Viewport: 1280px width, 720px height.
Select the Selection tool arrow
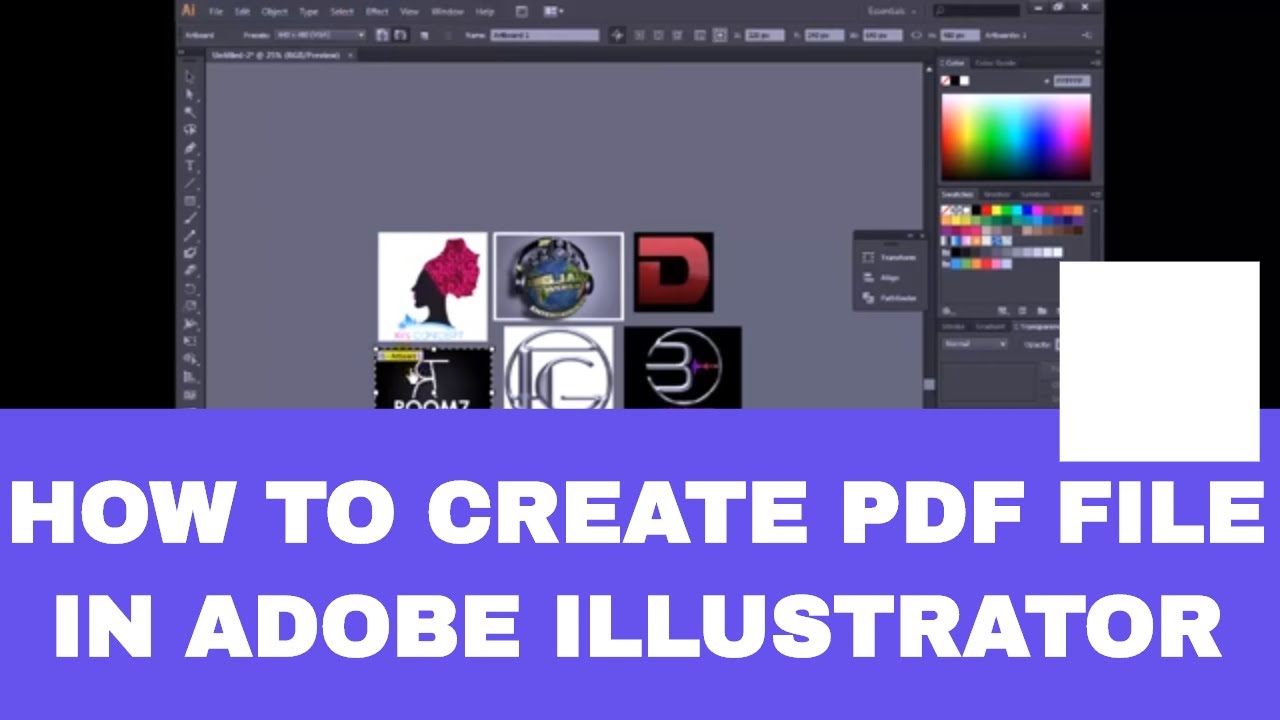click(190, 76)
